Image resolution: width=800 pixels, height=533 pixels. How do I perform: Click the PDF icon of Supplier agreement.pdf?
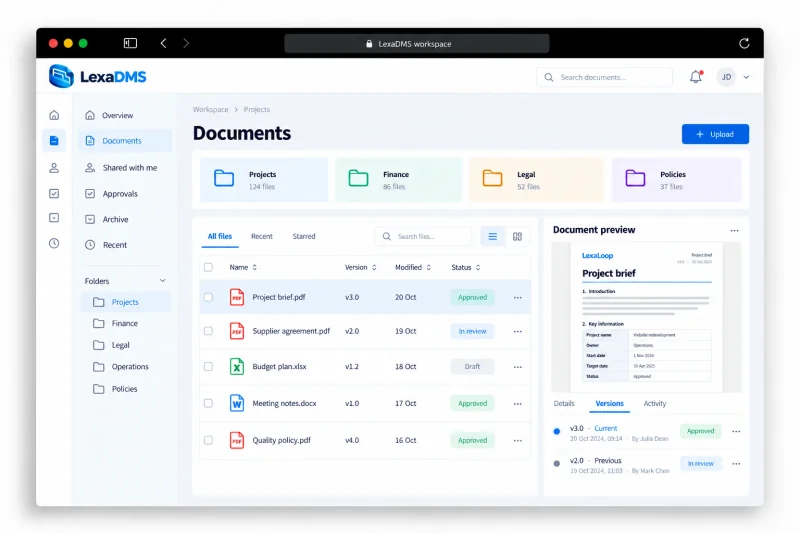click(237, 331)
